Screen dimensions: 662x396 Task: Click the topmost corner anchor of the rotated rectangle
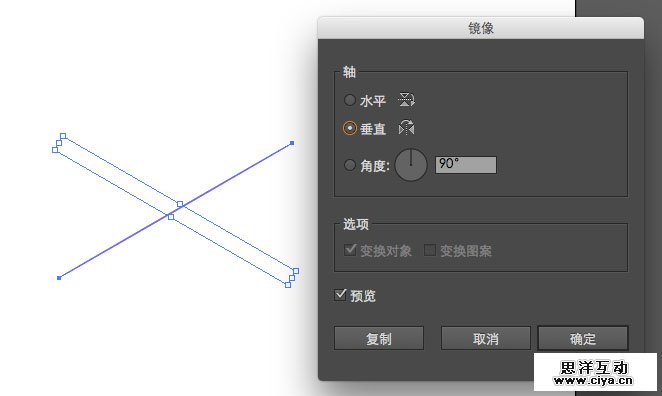click(63, 136)
